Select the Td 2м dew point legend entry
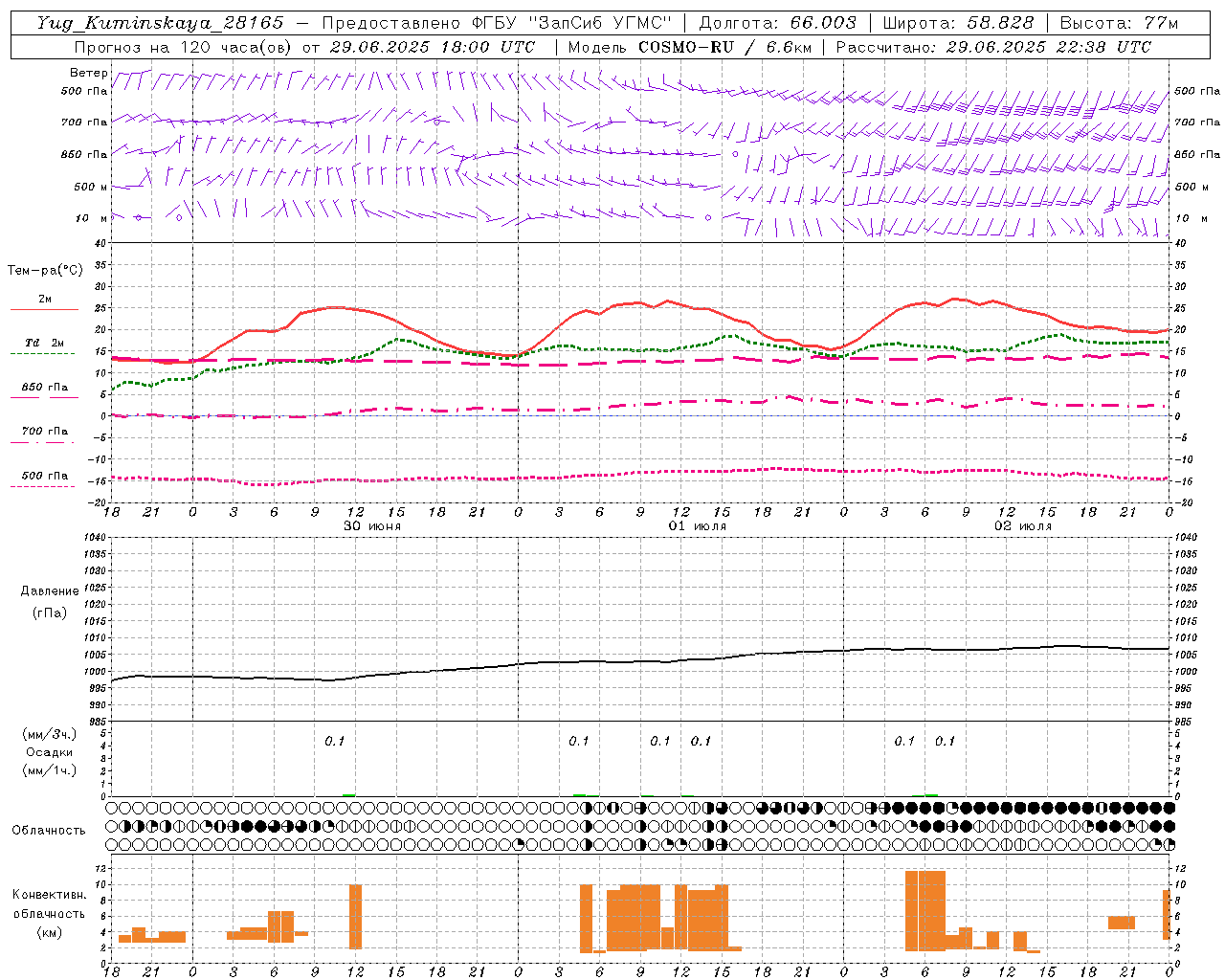Image resolution: width=1225 pixels, height=980 pixels. pyautogui.click(x=45, y=343)
